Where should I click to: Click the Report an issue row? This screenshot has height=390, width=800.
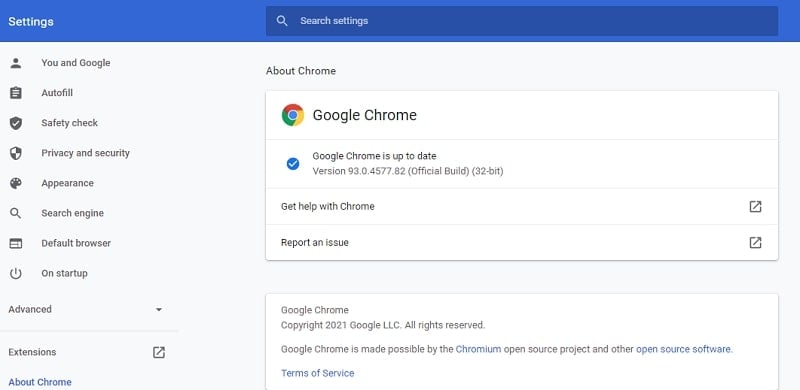(x=521, y=242)
